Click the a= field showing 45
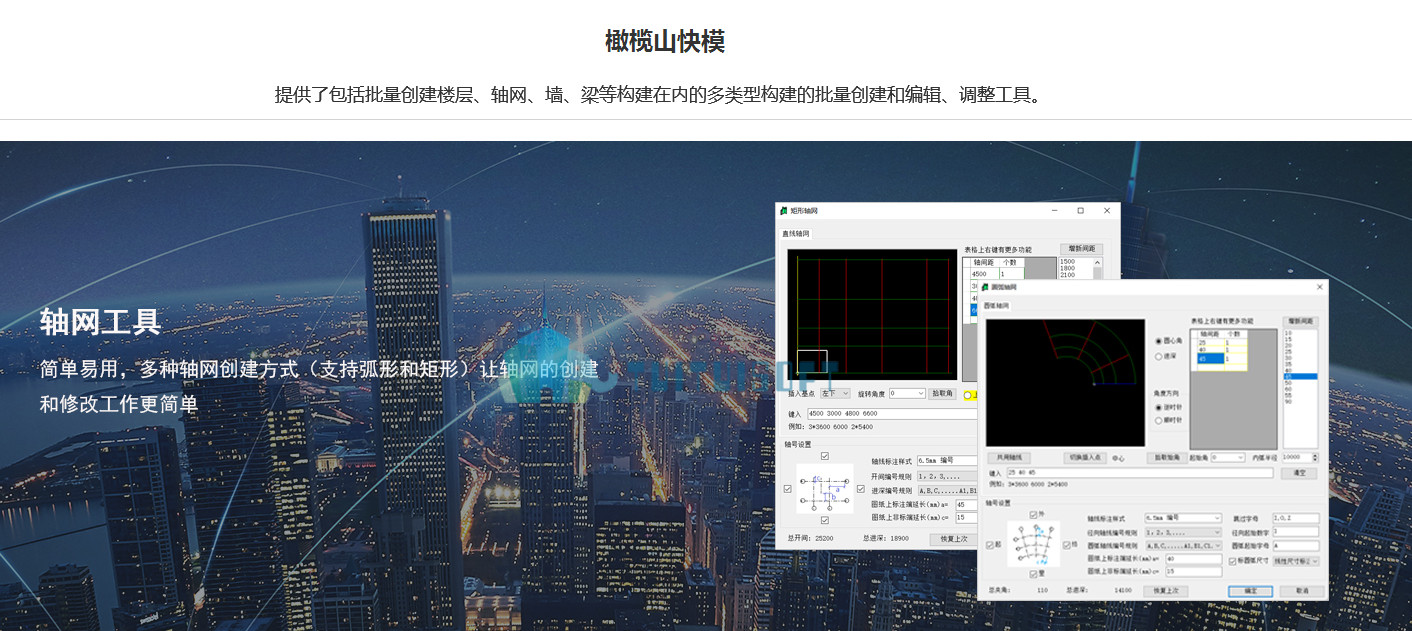The image size is (1412, 631). [966, 505]
